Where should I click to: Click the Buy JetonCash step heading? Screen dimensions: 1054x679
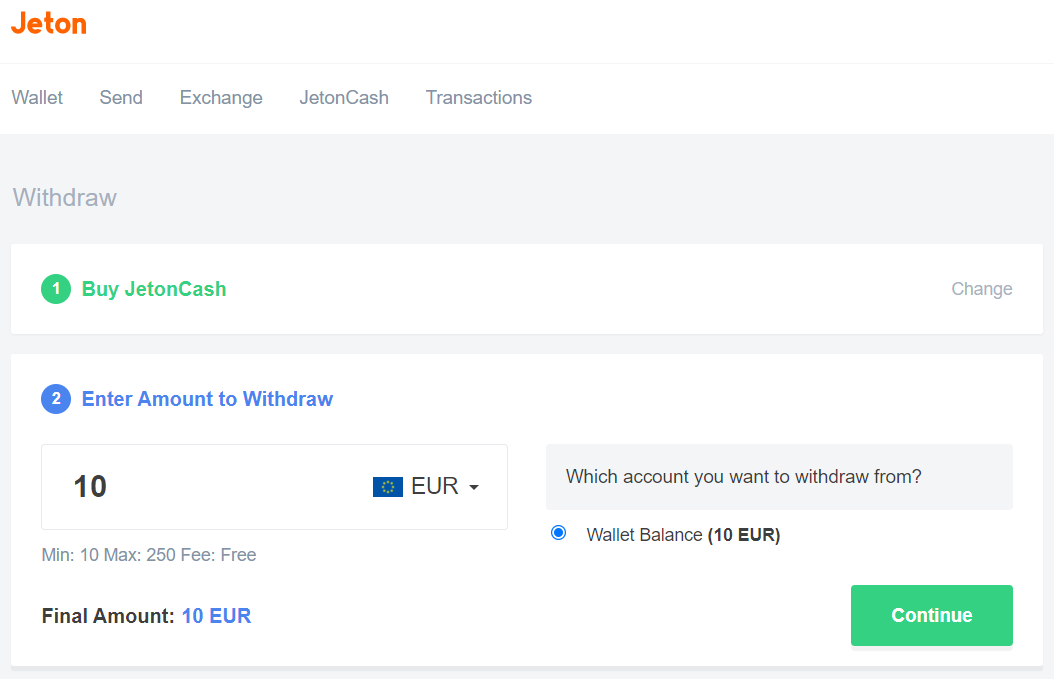click(154, 289)
